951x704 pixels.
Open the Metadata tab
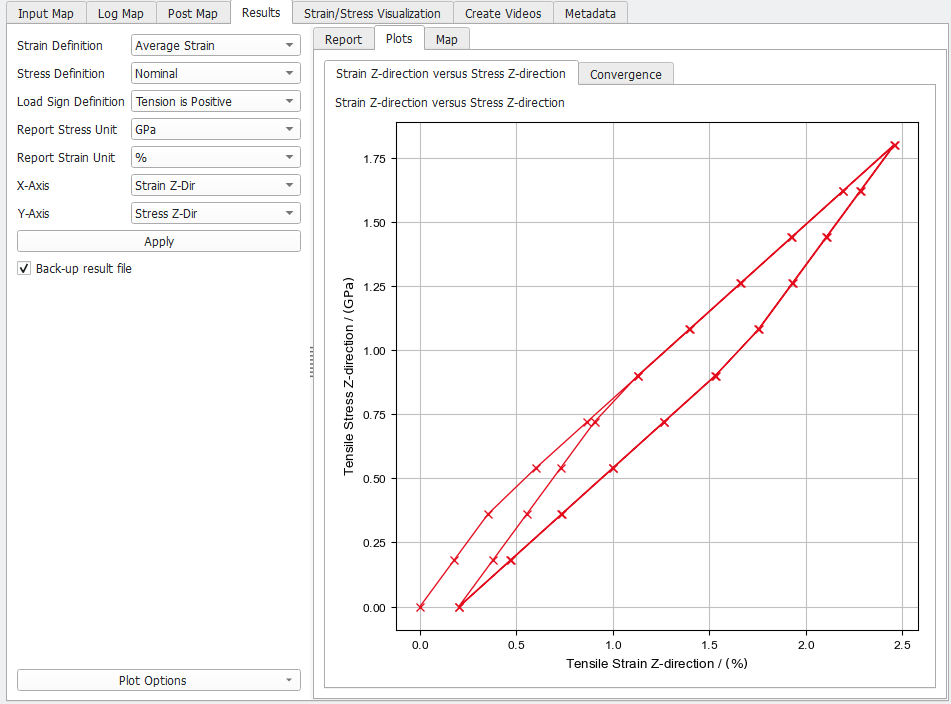tap(590, 13)
